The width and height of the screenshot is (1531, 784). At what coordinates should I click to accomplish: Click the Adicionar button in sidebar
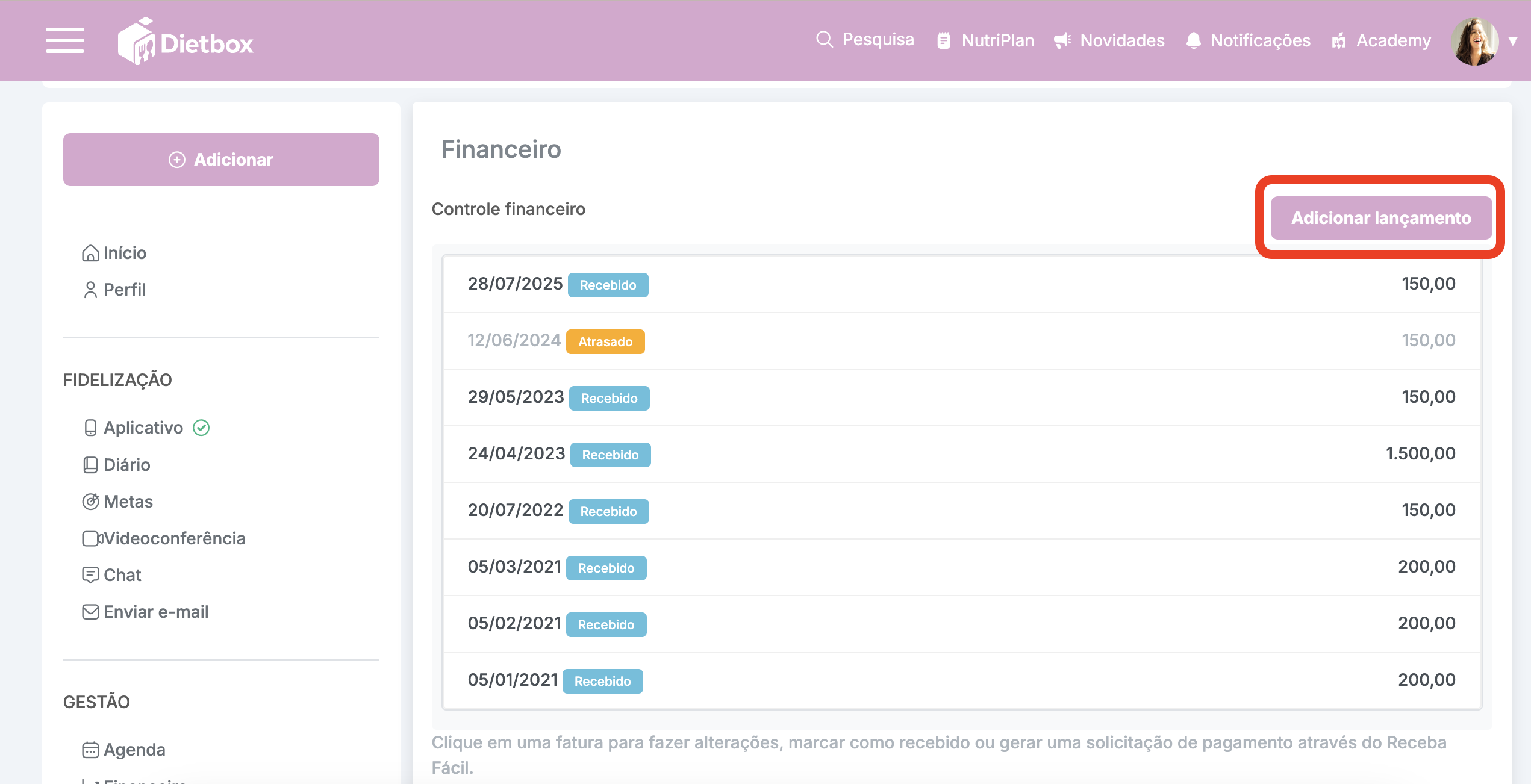point(221,160)
